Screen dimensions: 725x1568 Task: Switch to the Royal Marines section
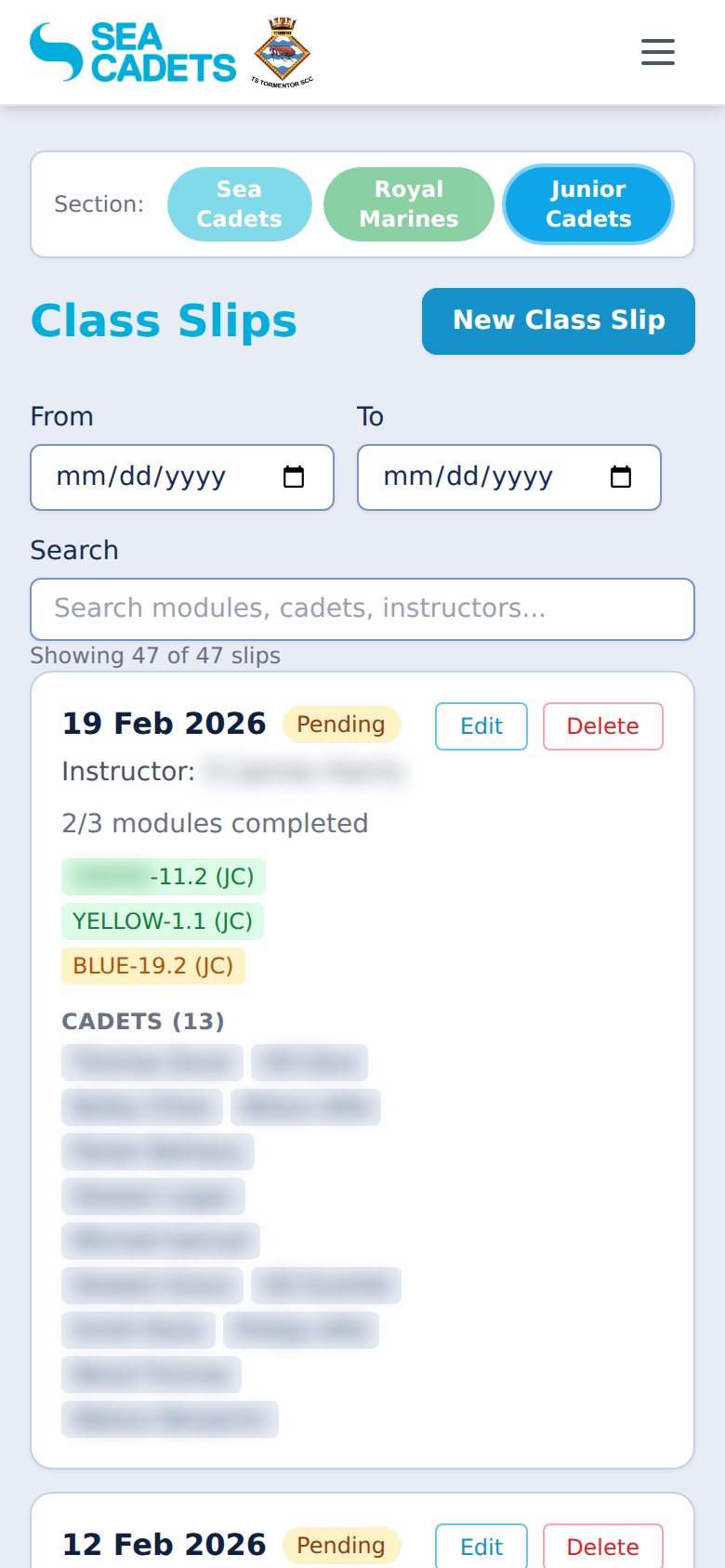408,203
